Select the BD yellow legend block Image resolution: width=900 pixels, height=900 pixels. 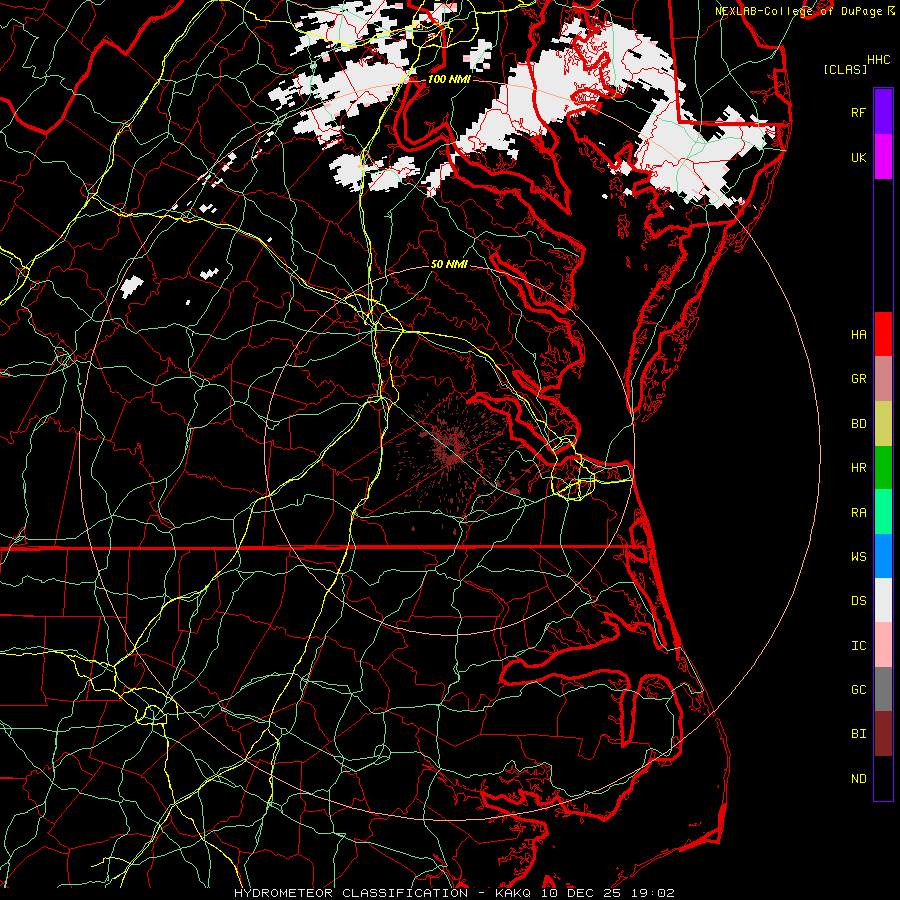click(883, 424)
